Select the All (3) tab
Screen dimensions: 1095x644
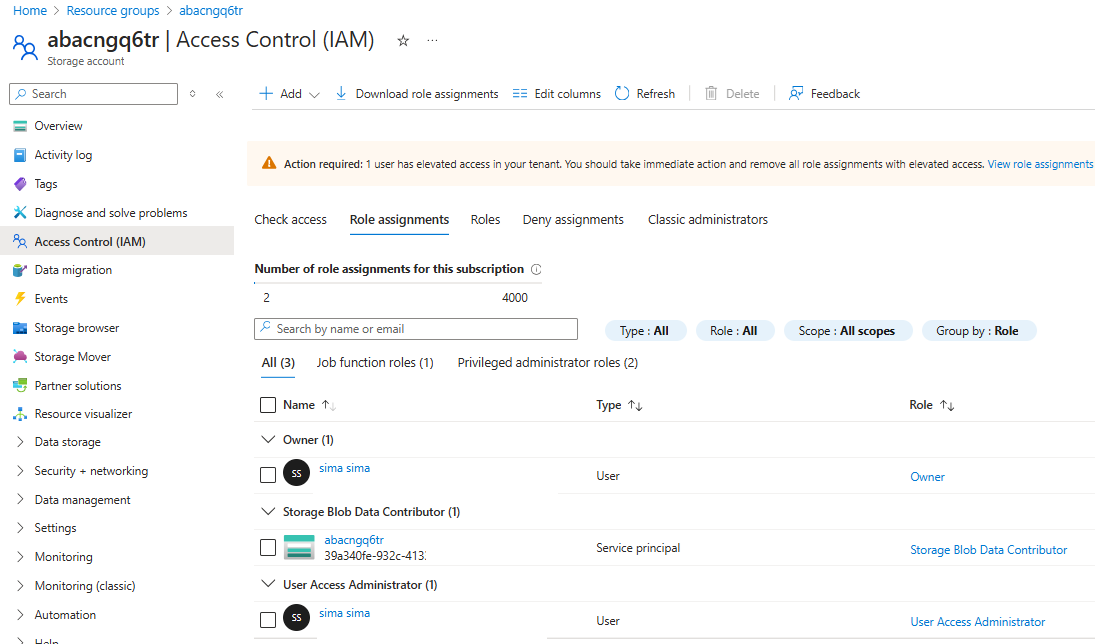(278, 363)
